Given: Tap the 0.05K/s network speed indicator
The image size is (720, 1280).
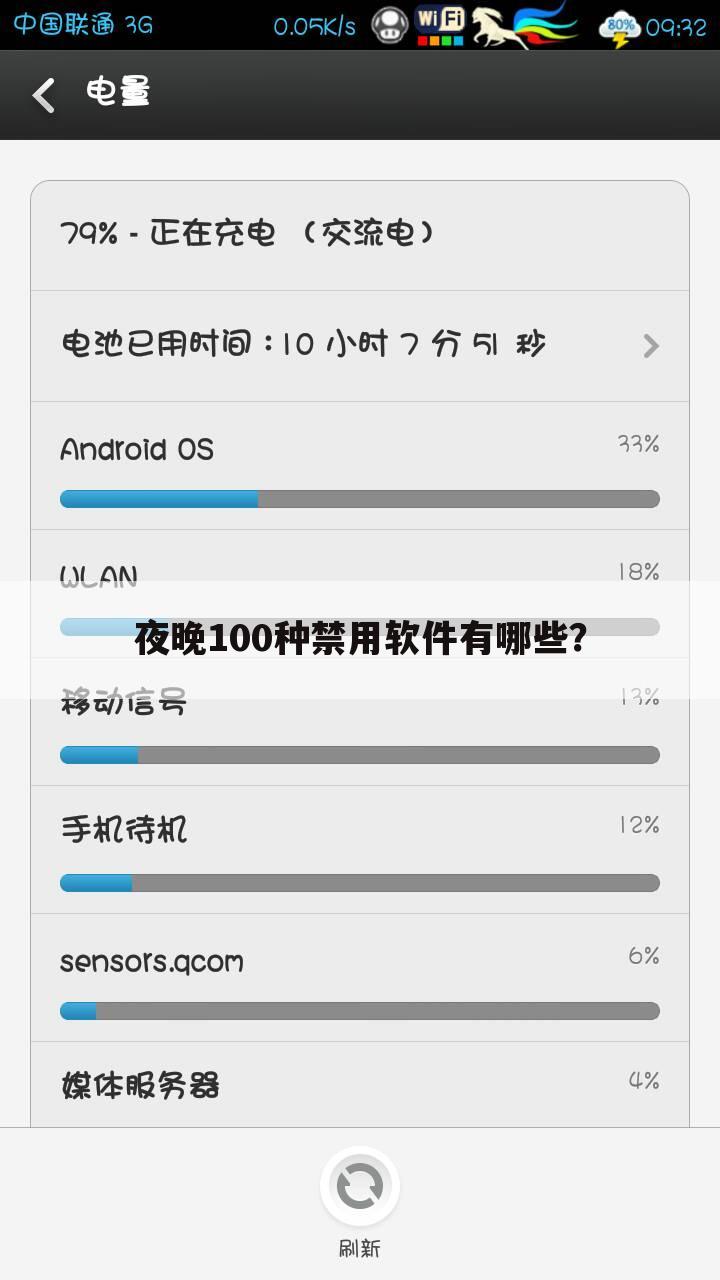Looking at the screenshot, I should coord(315,27).
